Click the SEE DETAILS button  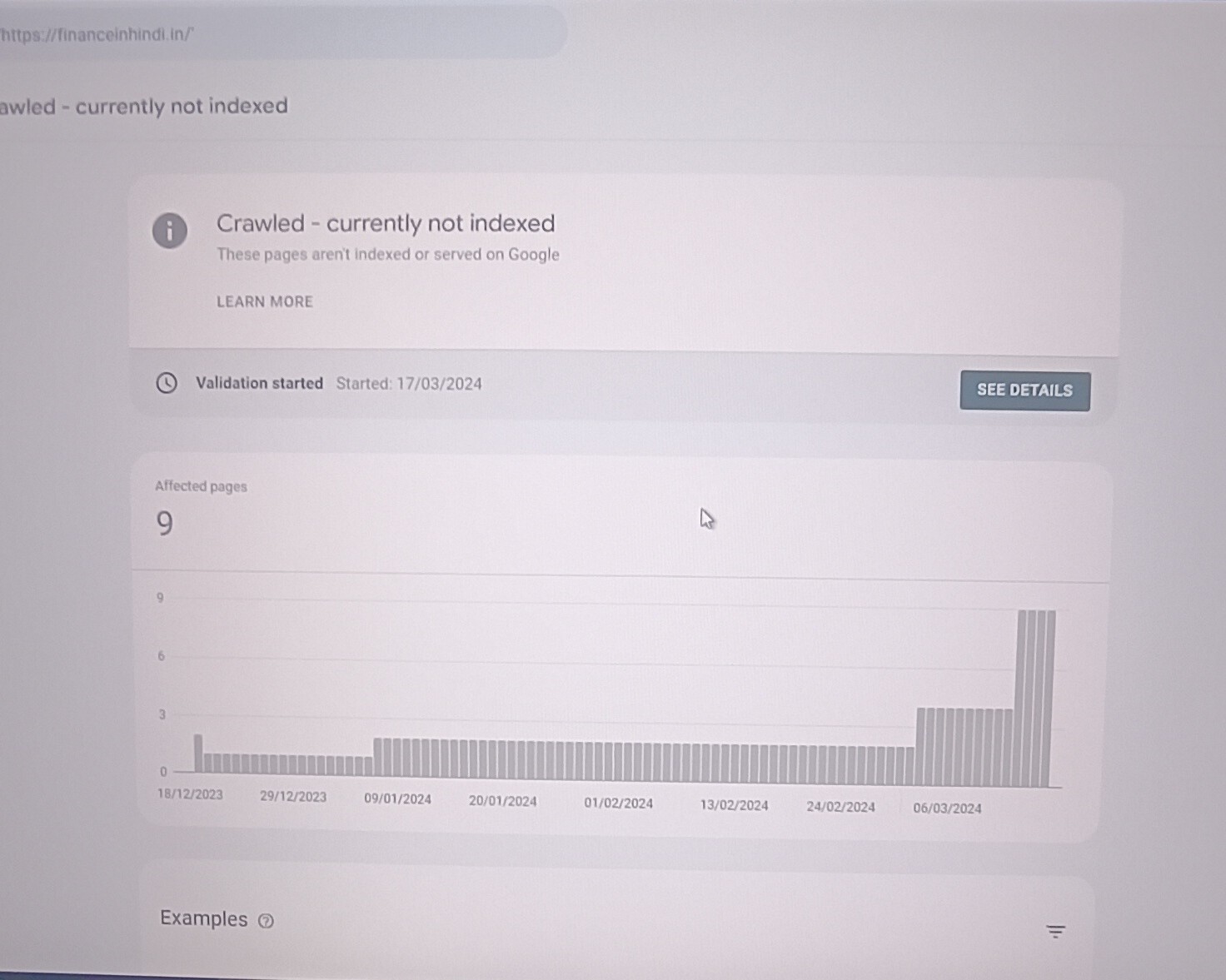1024,391
